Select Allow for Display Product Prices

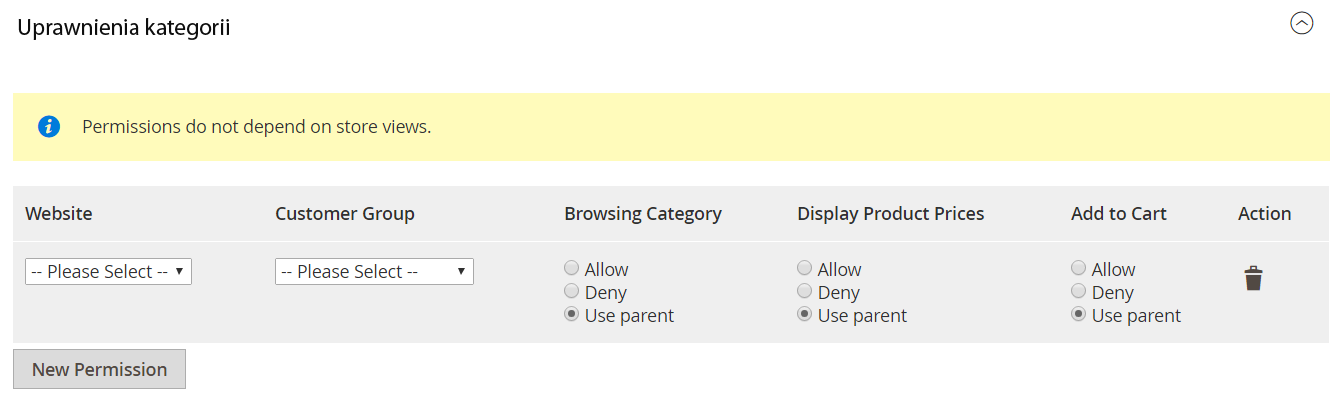(x=804, y=268)
